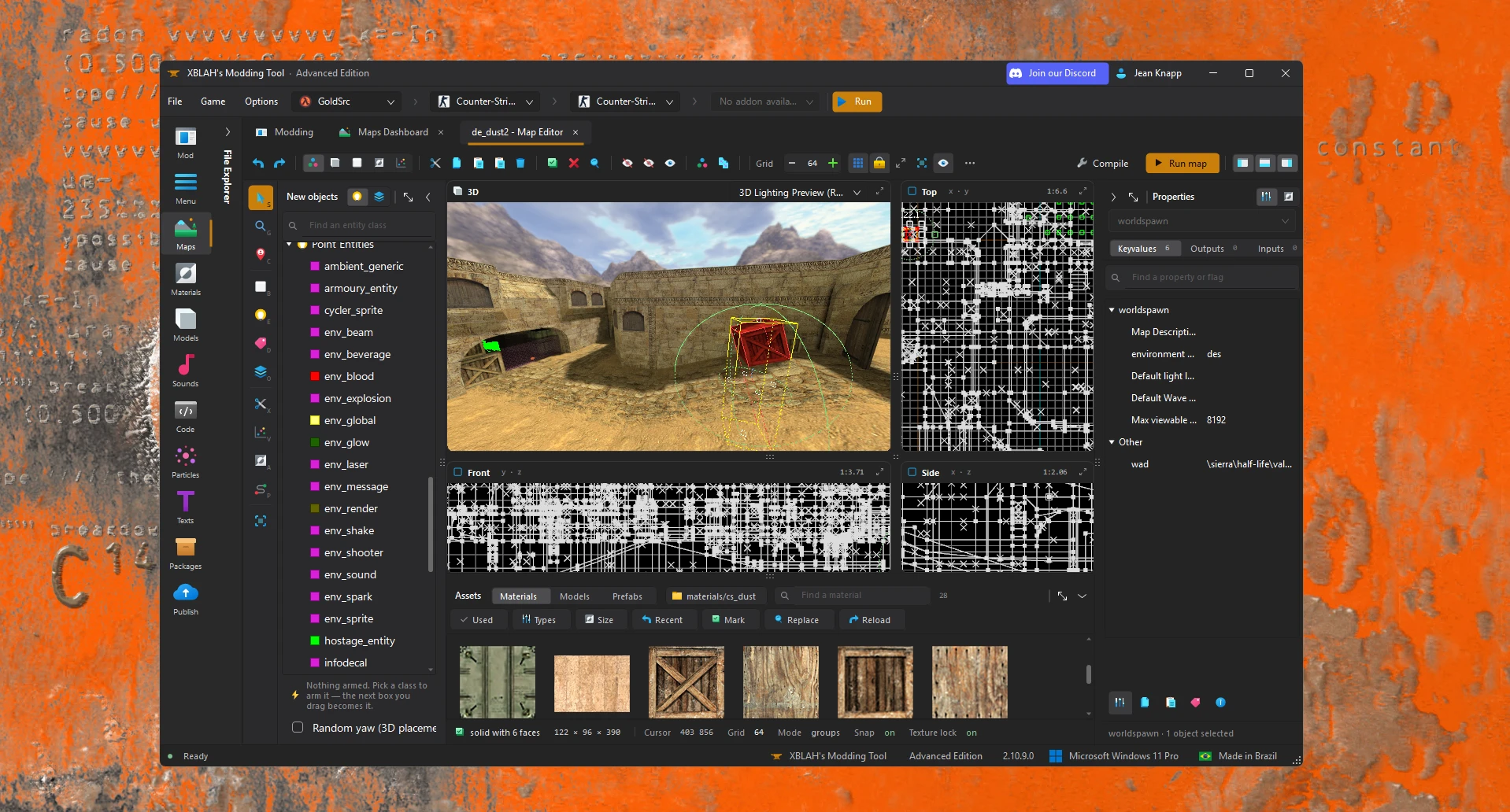
Task: Open Materials in left sidebar
Action: 186,279
